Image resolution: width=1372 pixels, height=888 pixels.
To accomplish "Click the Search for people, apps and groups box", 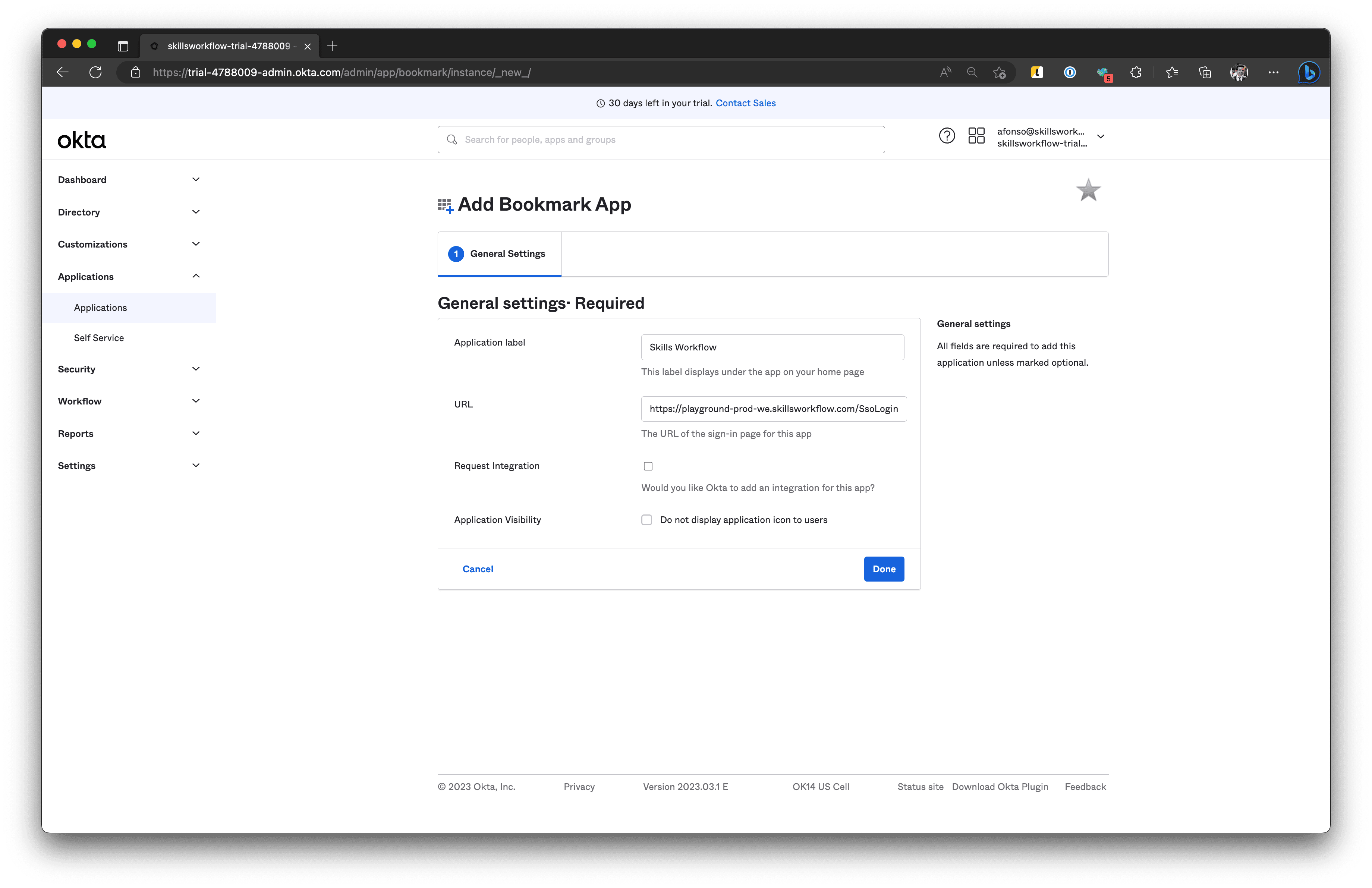I will [x=661, y=139].
